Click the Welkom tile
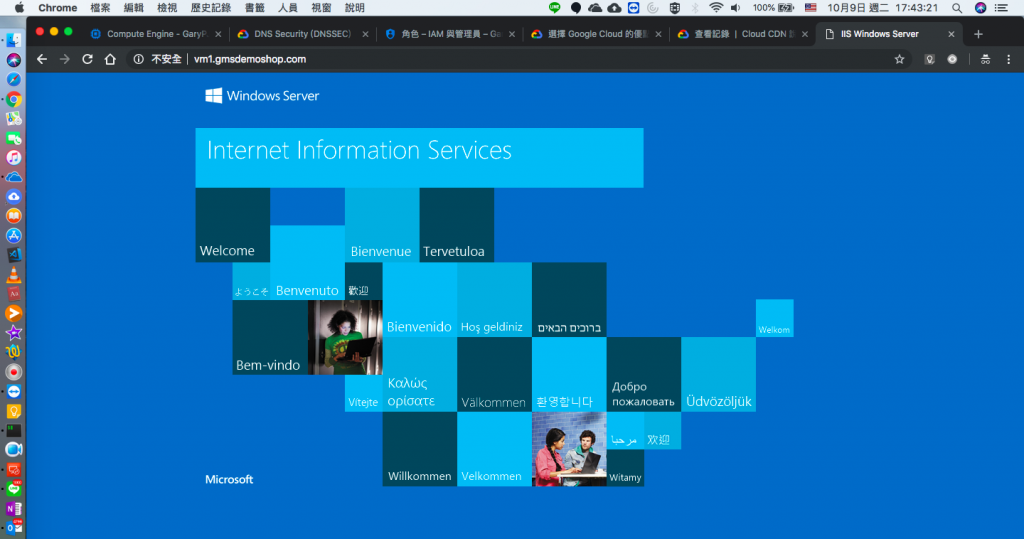This screenshot has width=1024, height=539. click(775, 318)
